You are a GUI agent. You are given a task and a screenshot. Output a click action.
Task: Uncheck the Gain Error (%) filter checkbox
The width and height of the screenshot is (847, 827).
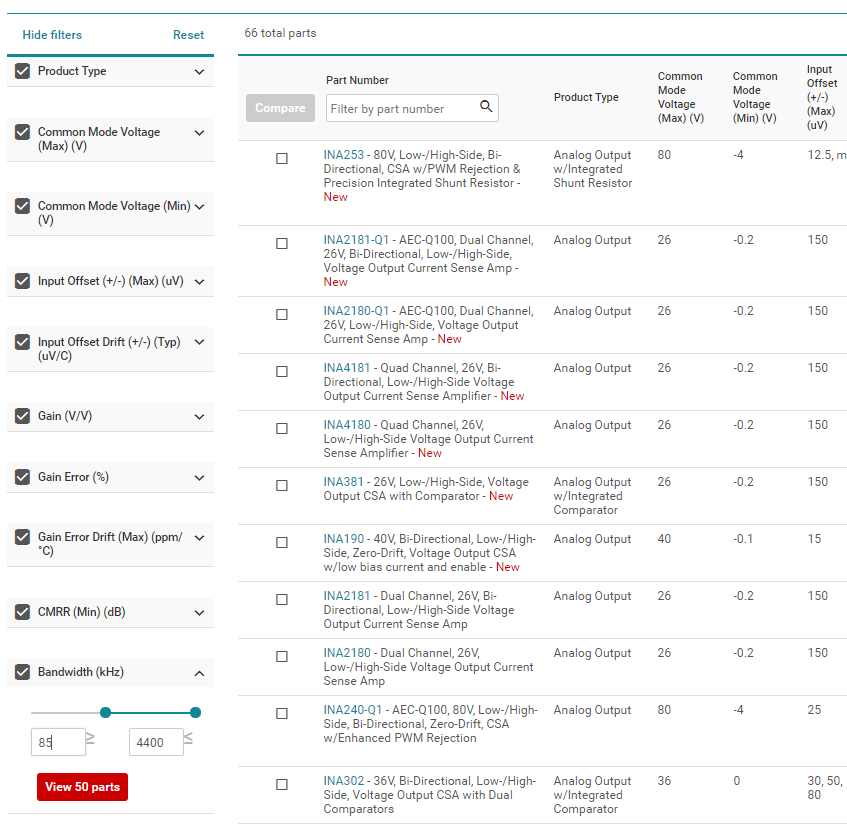coord(23,477)
